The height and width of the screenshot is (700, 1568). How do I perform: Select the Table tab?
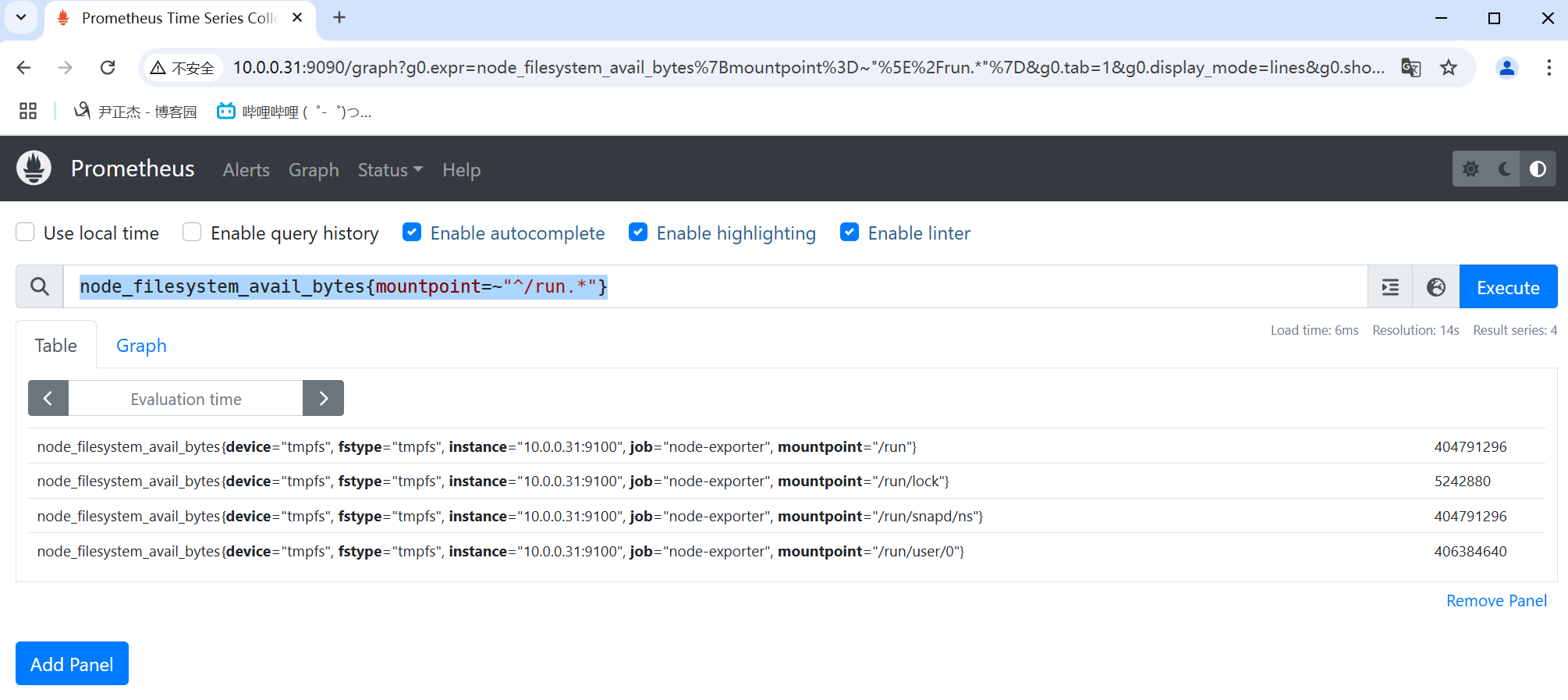point(56,345)
